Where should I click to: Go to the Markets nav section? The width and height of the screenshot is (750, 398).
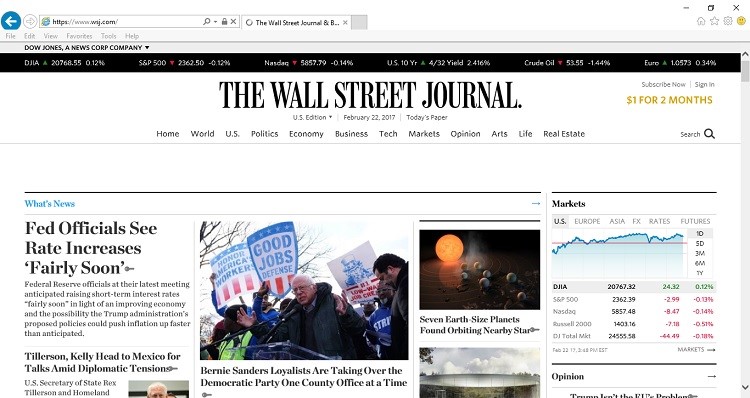pos(424,134)
